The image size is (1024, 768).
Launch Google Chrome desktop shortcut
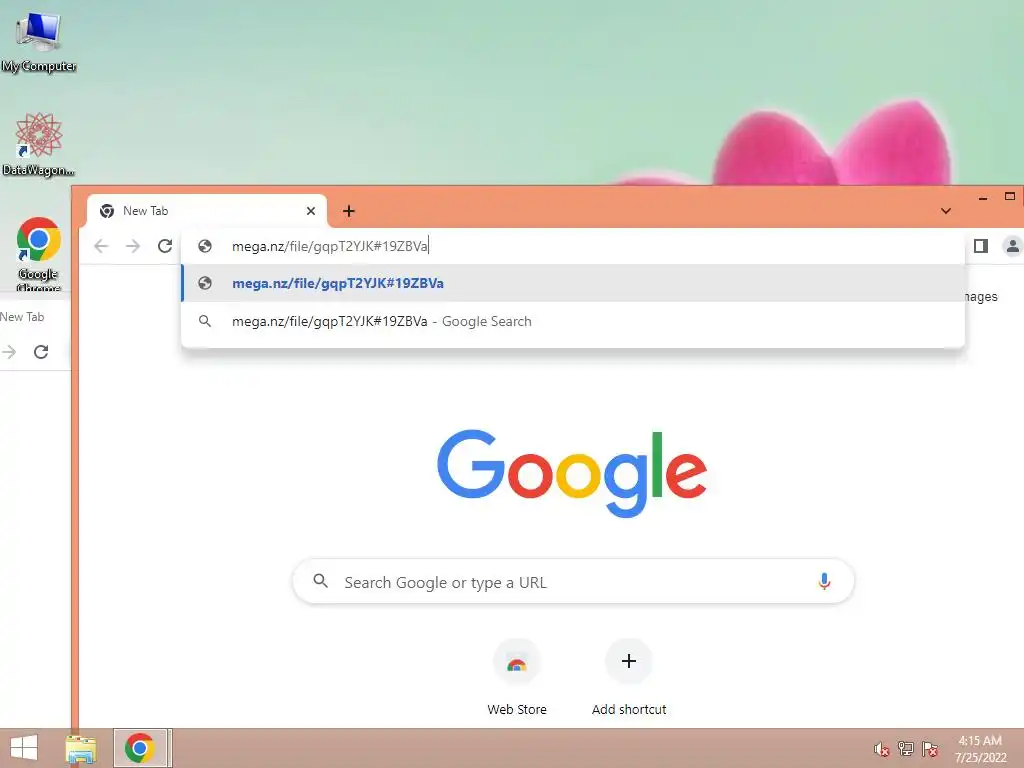(x=39, y=253)
